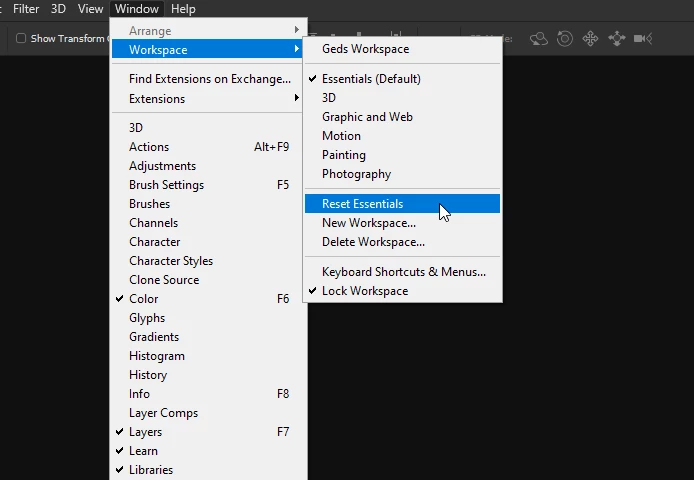This screenshot has width=694, height=480.
Task: Open the History panel
Action: point(209,375)
